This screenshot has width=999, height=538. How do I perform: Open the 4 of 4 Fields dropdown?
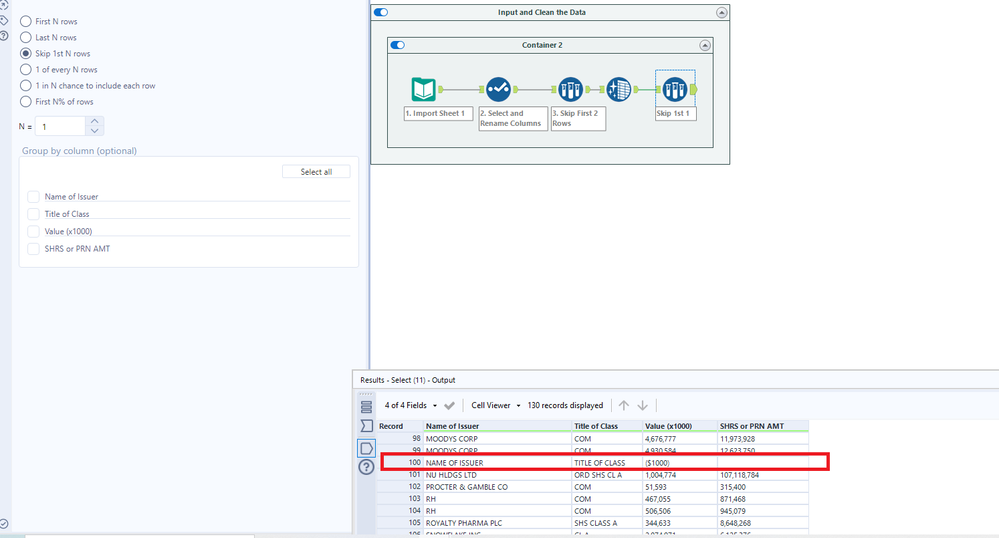click(410, 405)
